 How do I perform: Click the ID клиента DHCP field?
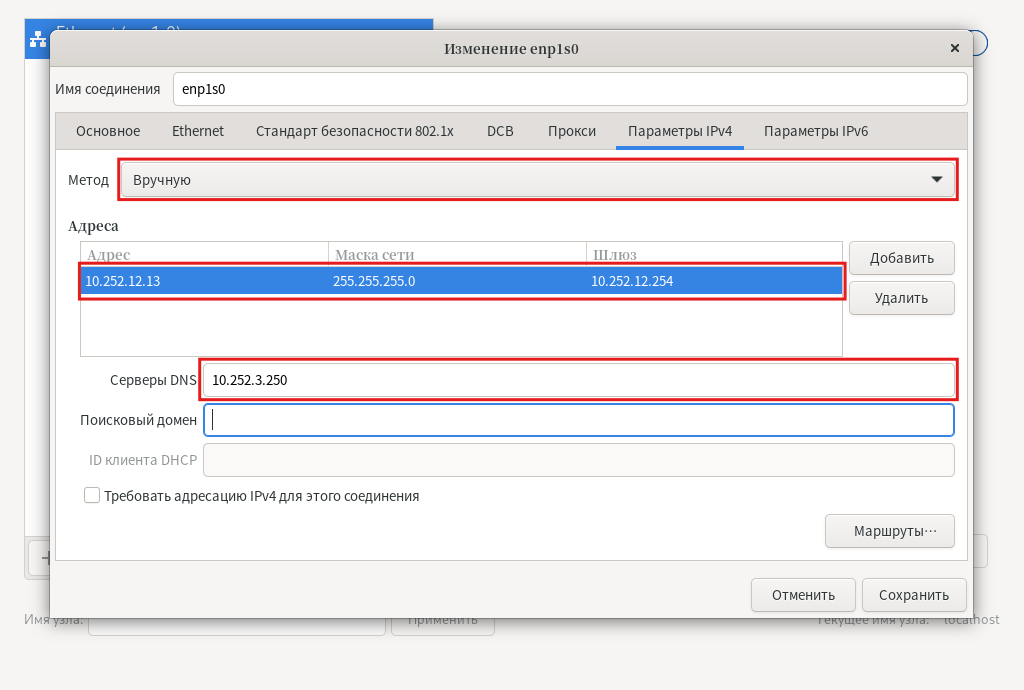click(x=579, y=460)
